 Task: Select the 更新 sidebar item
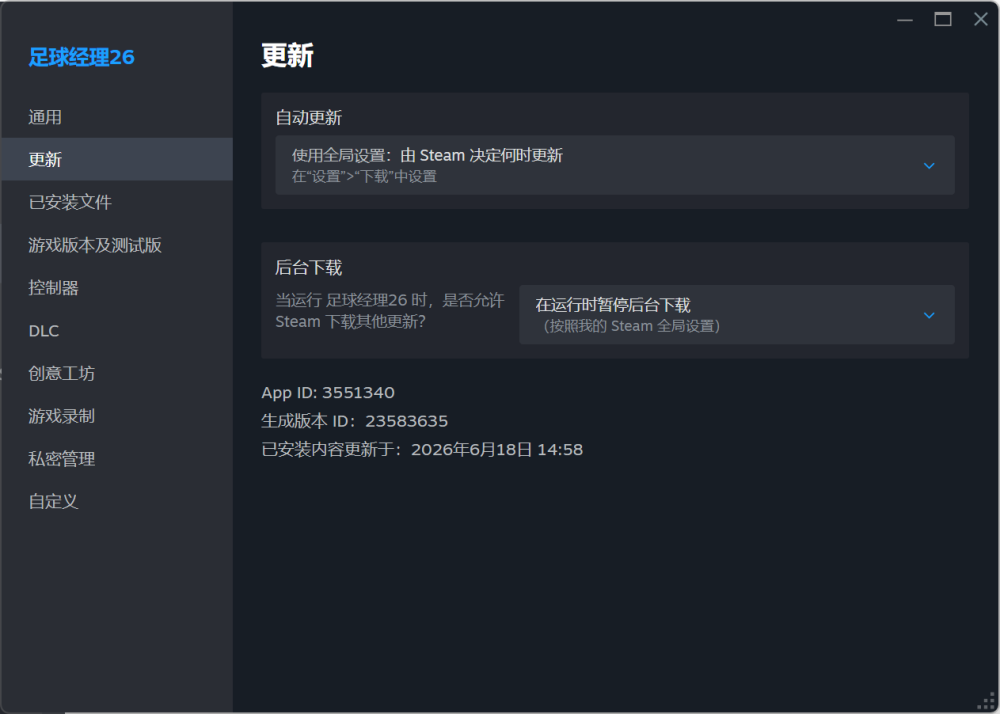point(116,159)
